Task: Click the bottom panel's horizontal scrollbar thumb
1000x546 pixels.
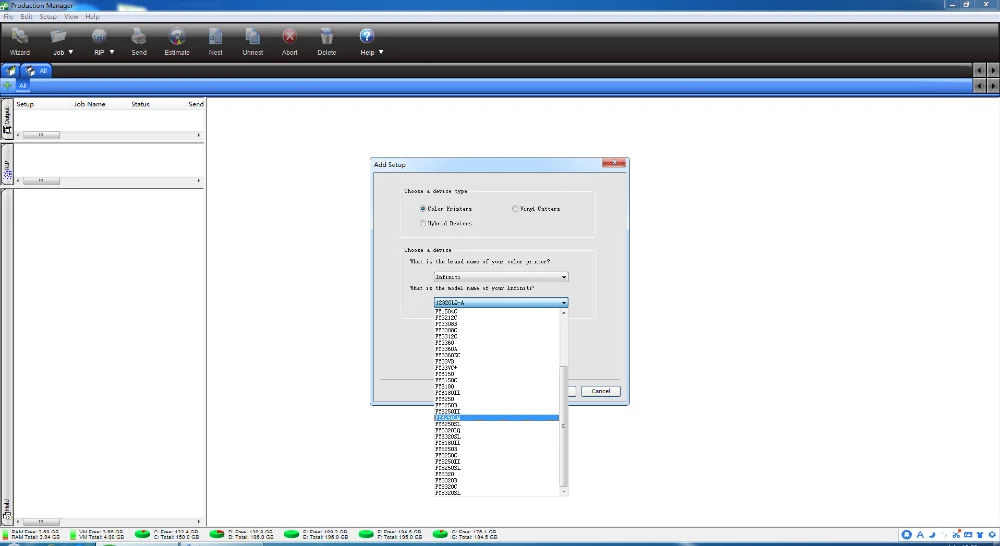Action: tap(41, 522)
